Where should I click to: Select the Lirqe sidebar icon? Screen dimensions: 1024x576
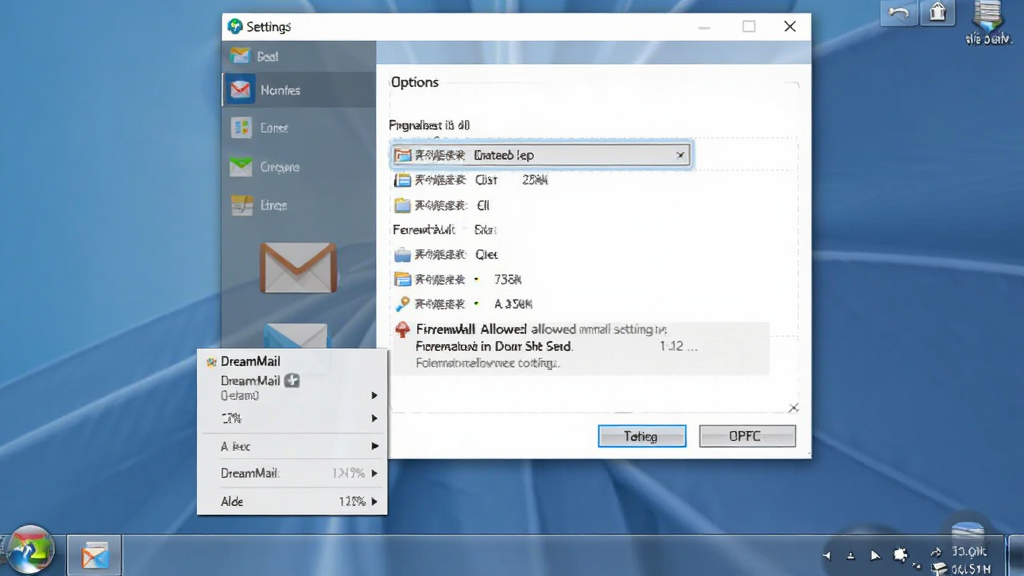242,206
